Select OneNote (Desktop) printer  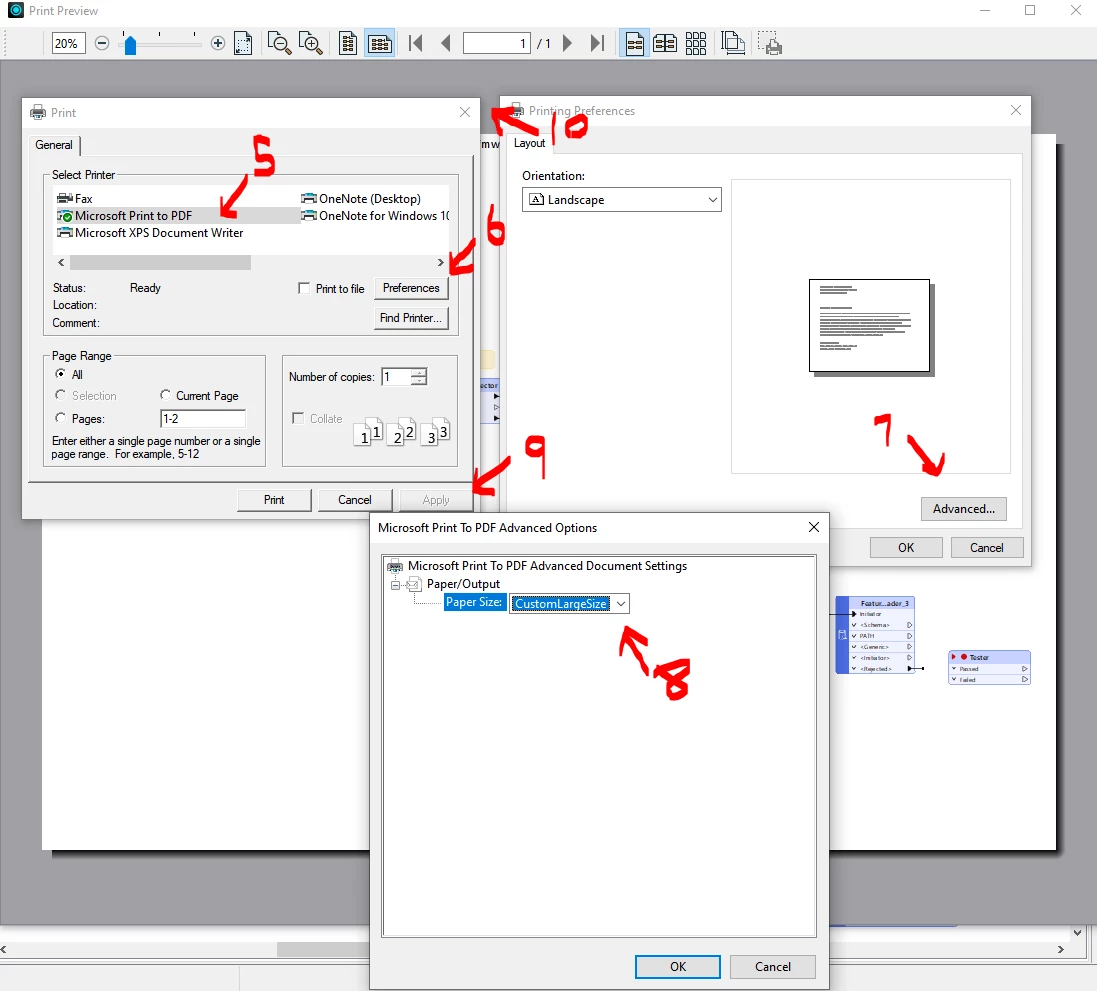pyautogui.click(x=361, y=199)
